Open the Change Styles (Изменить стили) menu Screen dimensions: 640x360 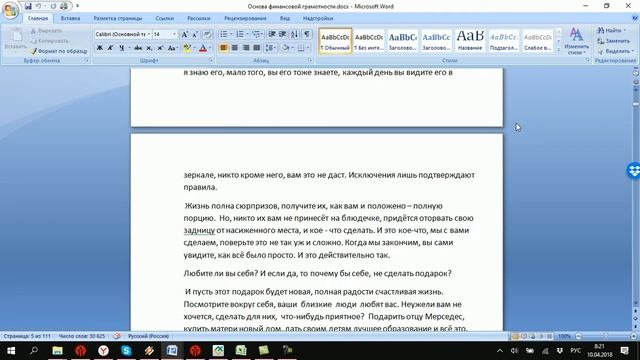[576, 41]
